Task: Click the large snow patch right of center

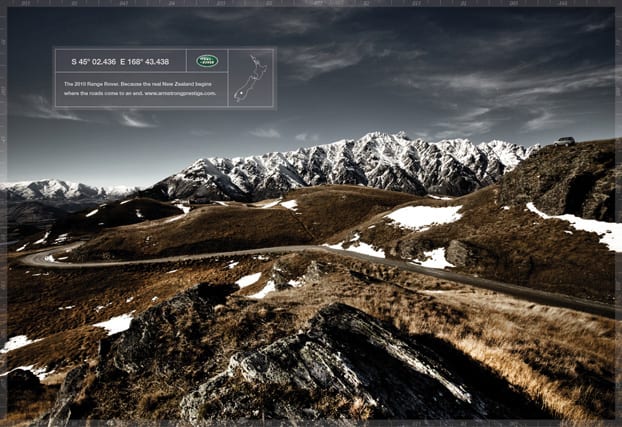Action: coord(424,217)
